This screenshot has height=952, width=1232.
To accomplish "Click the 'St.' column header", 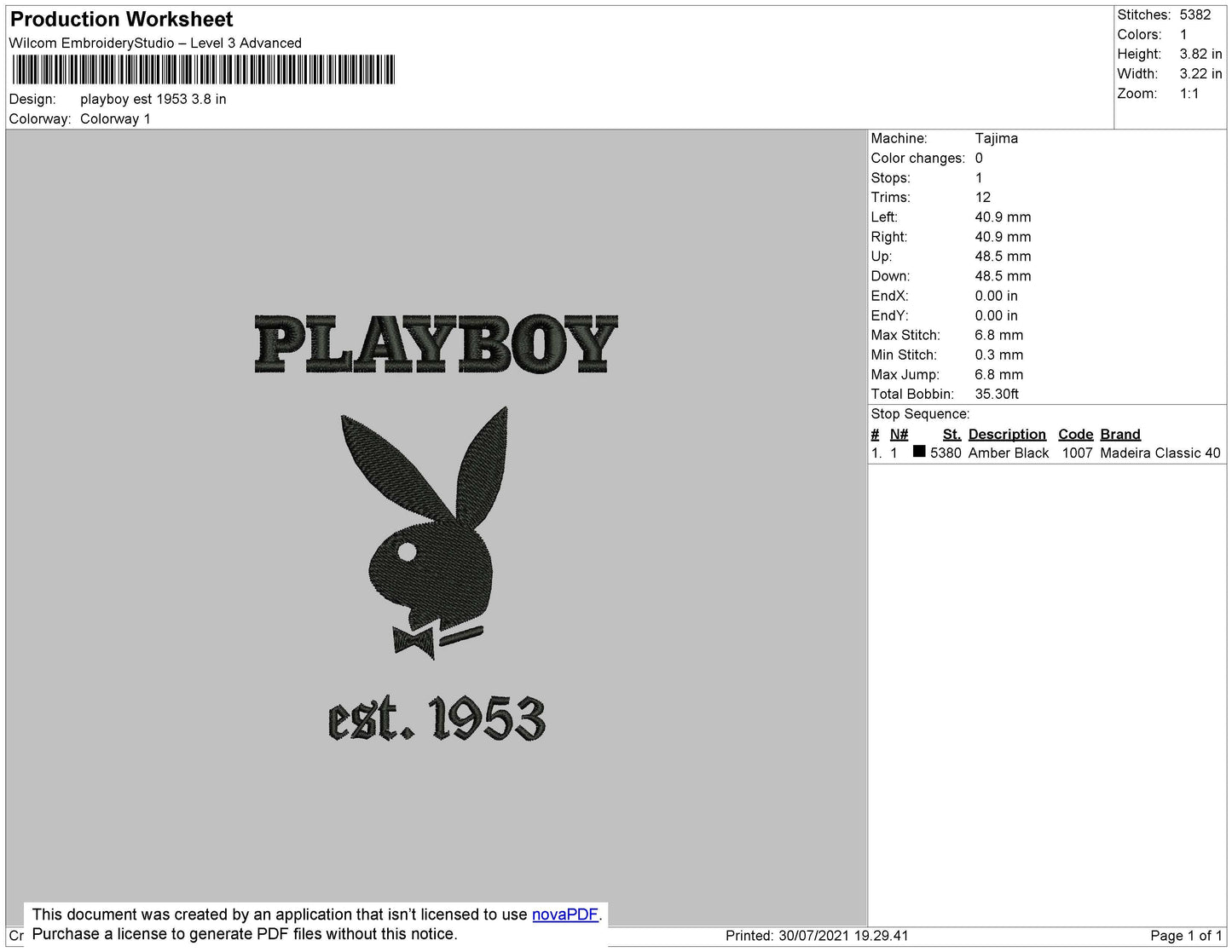I will pyautogui.click(x=951, y=434).
